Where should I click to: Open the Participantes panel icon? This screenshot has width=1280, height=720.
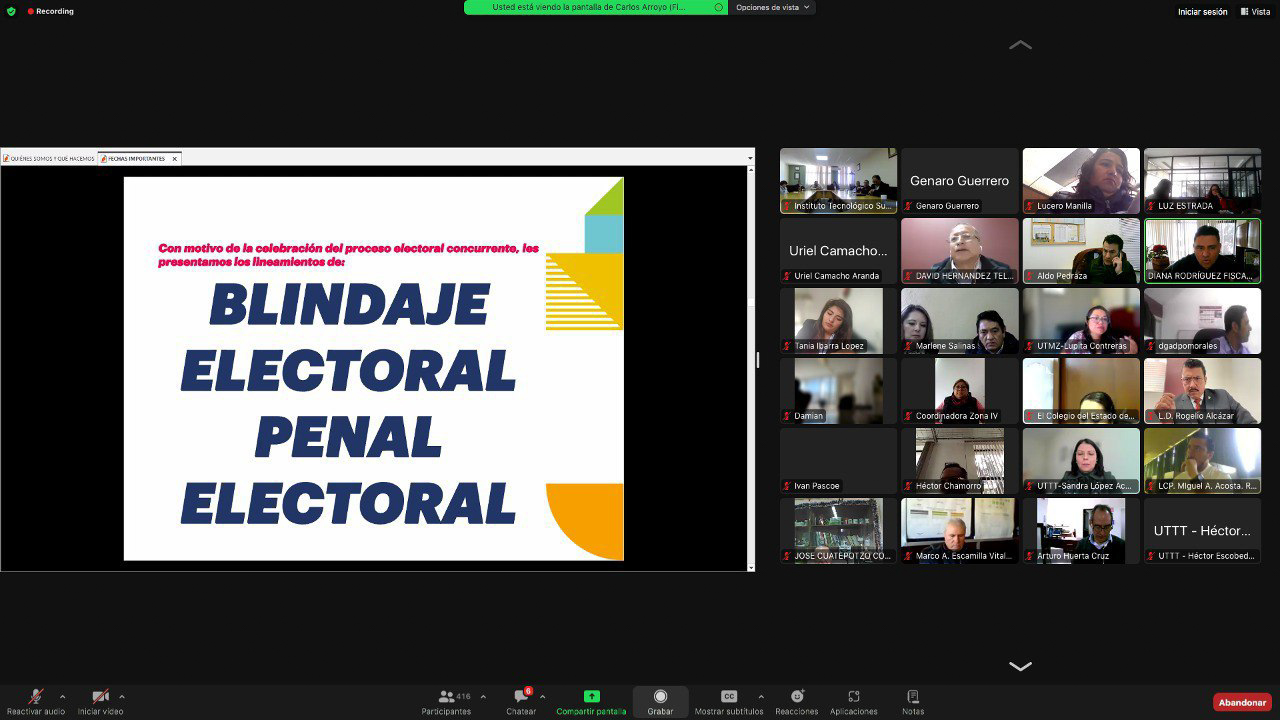tap(446, 696)
